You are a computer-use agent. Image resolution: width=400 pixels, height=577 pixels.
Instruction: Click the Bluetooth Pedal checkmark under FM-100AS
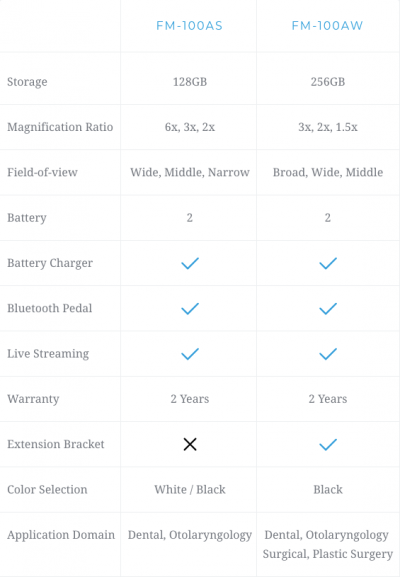pyautogui.click(x=190, y=308)
